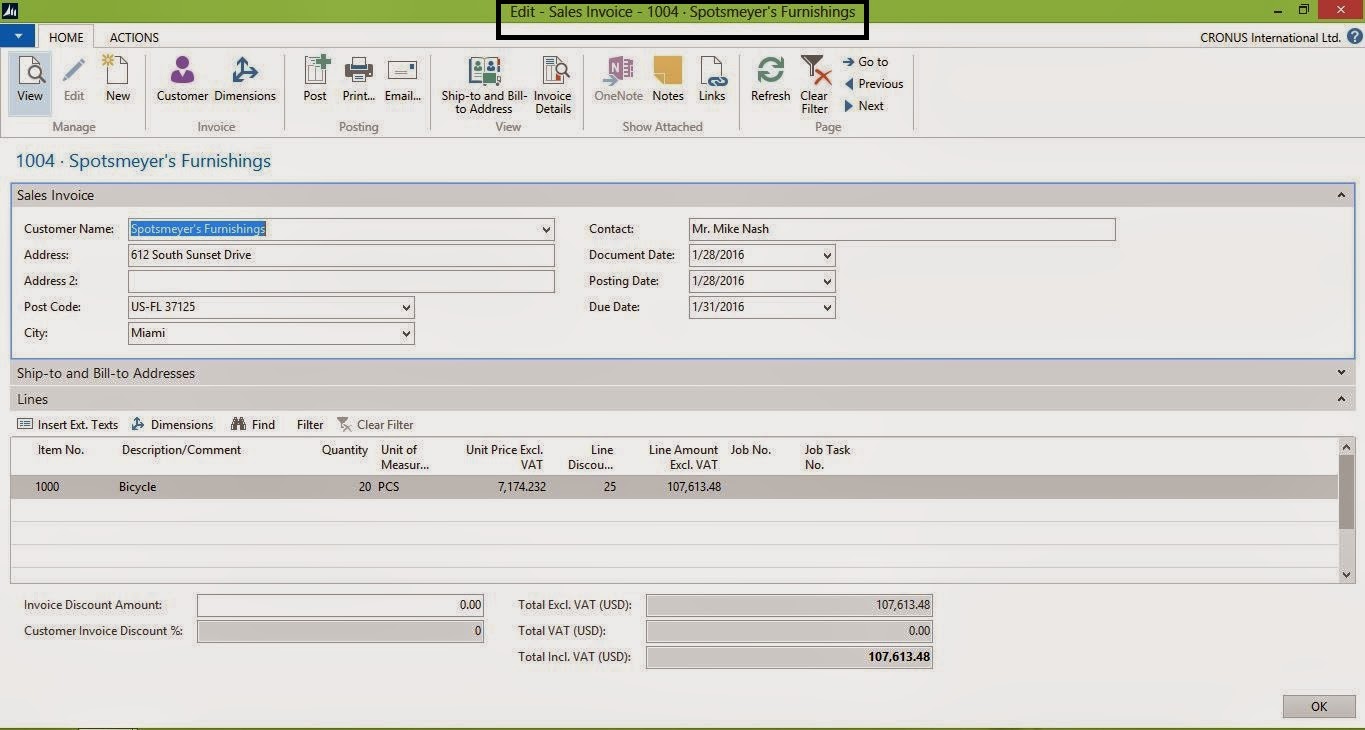Open the Customer card

point(182,80)
